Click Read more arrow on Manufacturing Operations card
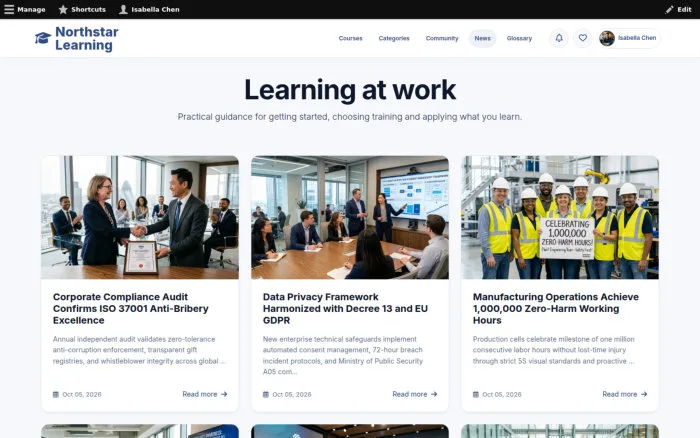The width and height of the screenshot is (700, 438). 644,394
